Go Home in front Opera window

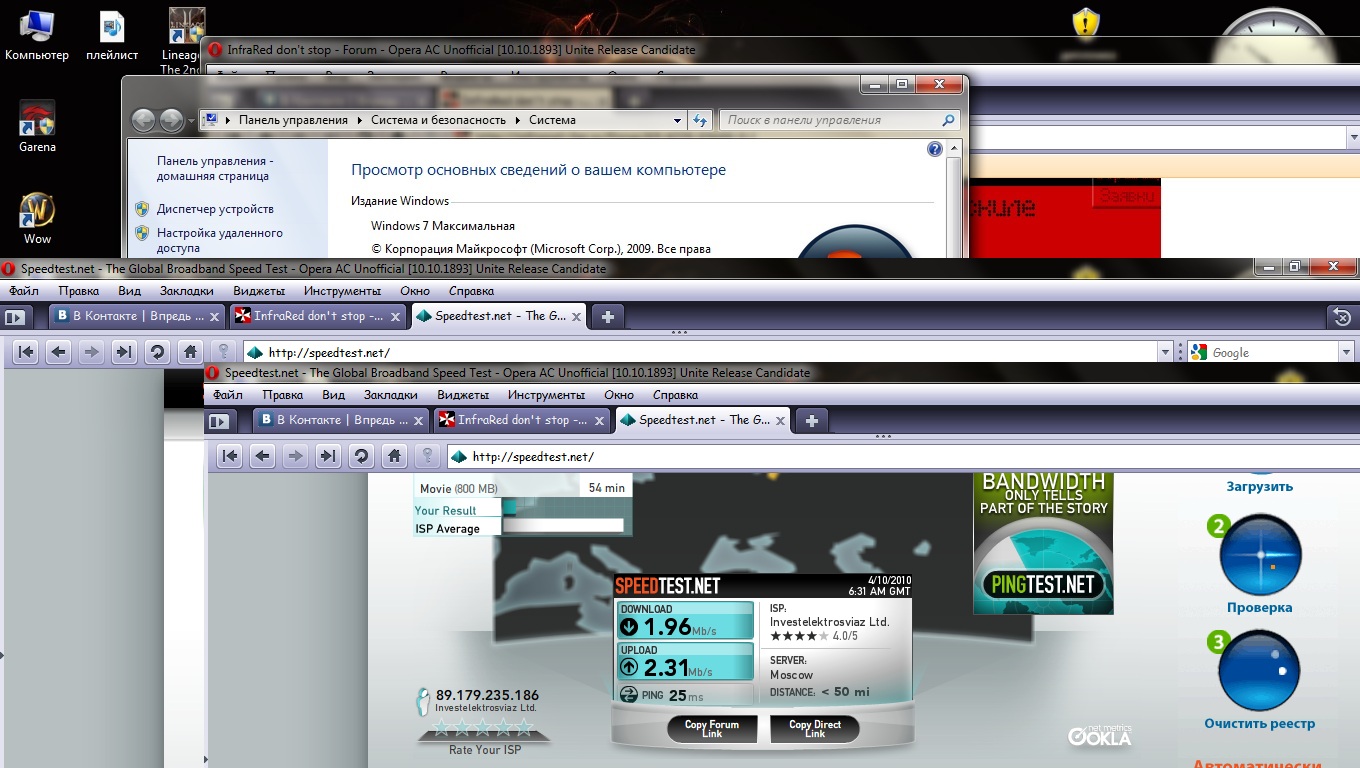394,456
